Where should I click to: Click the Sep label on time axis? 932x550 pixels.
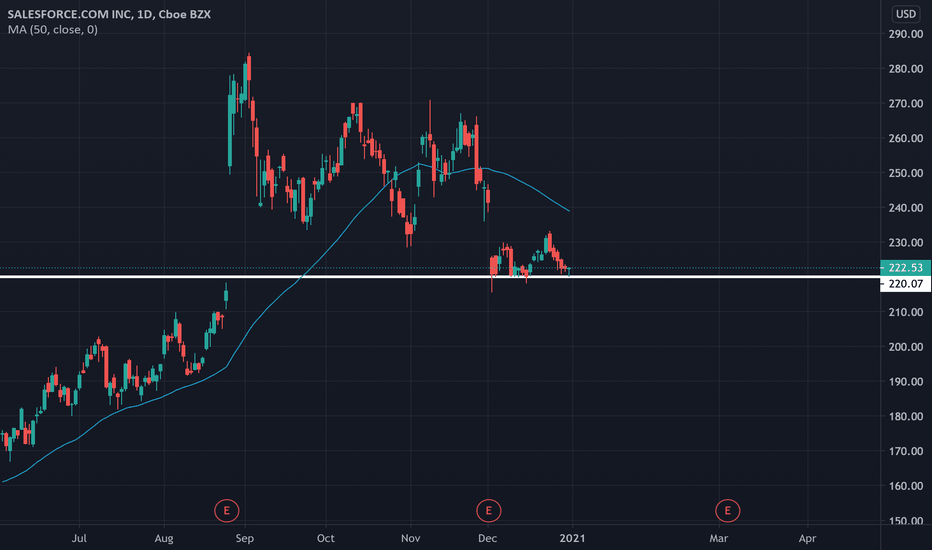pos(244,538)
